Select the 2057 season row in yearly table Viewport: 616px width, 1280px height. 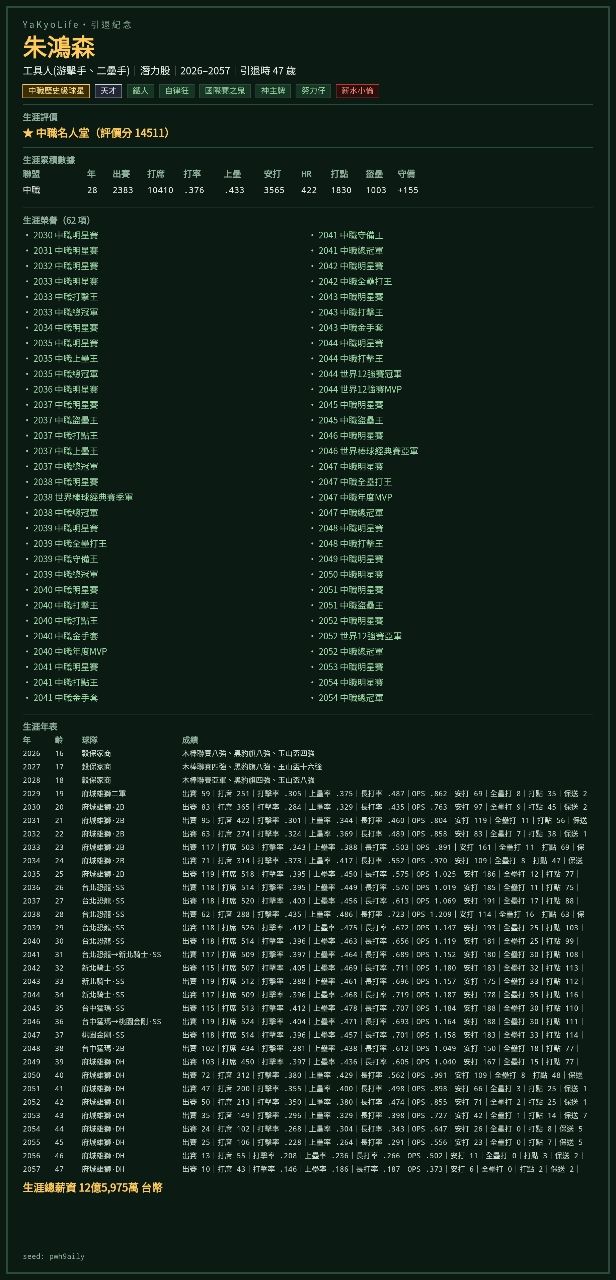point(307,1168)
